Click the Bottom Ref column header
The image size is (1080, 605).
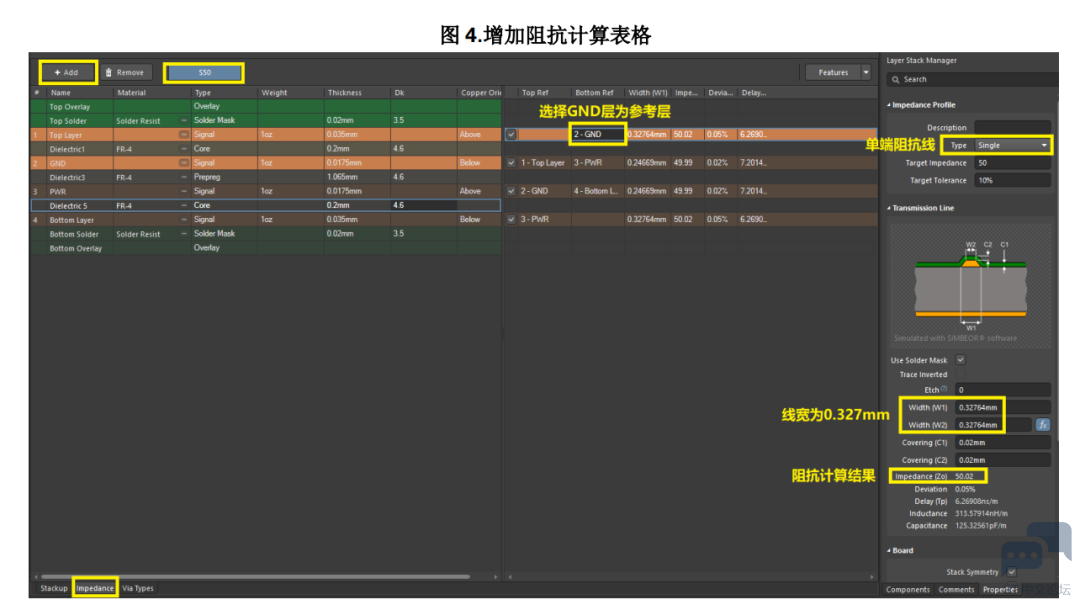tap(596, 92)
